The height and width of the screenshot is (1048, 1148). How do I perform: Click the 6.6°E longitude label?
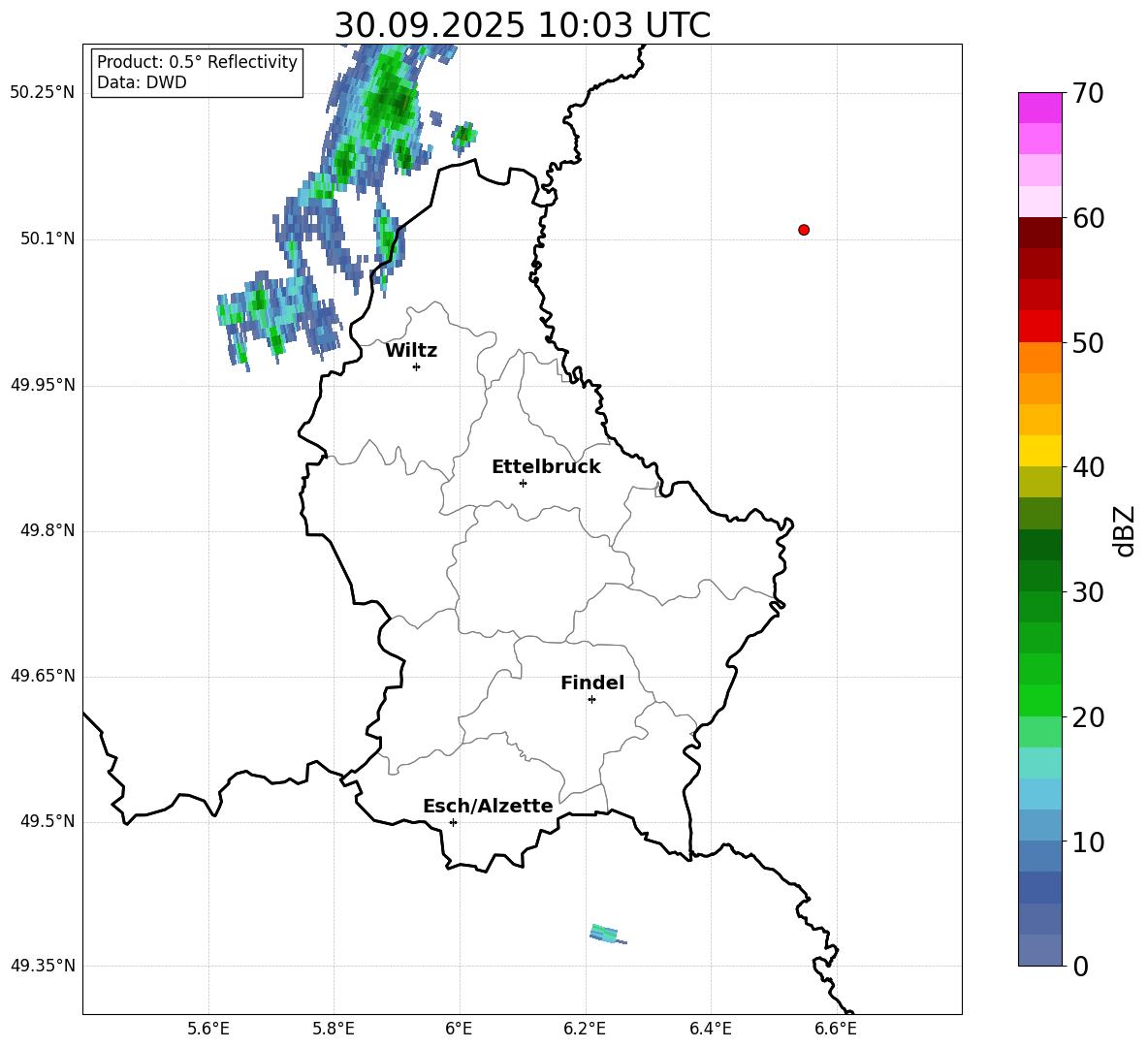[x=836, y=1029]
